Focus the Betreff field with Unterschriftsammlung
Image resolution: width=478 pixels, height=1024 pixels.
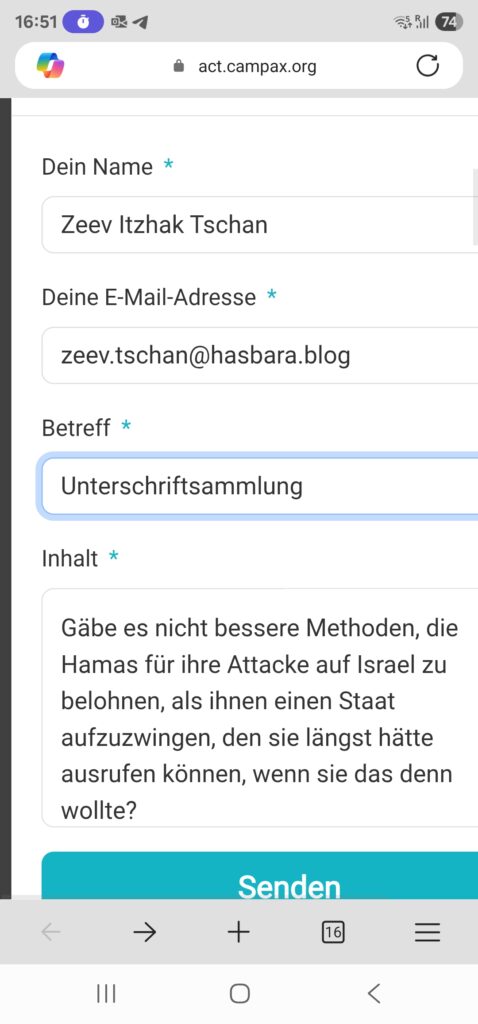click(x=260, y=487)
